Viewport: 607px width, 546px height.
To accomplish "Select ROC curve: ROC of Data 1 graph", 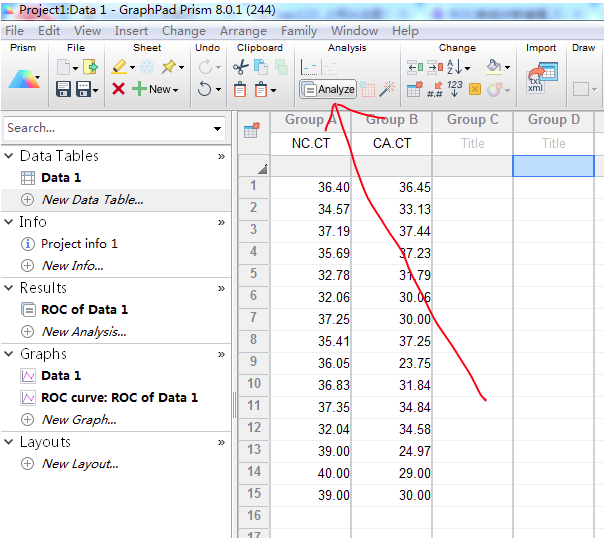I will point(120,398).
